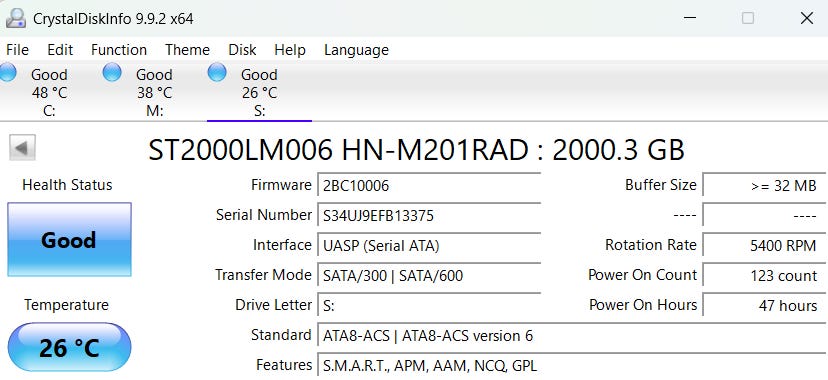Click the Power On Count label
This screenshot has height=380, width=828.
pos(643,275)
